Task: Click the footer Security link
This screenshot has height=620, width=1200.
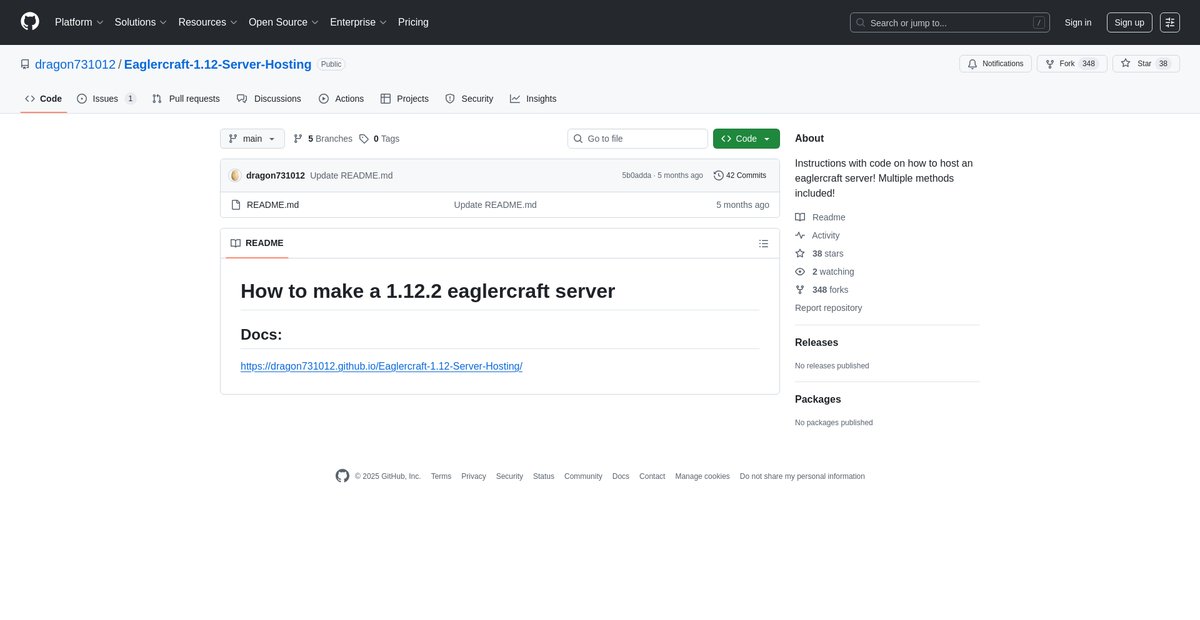Action: point(509,476)
